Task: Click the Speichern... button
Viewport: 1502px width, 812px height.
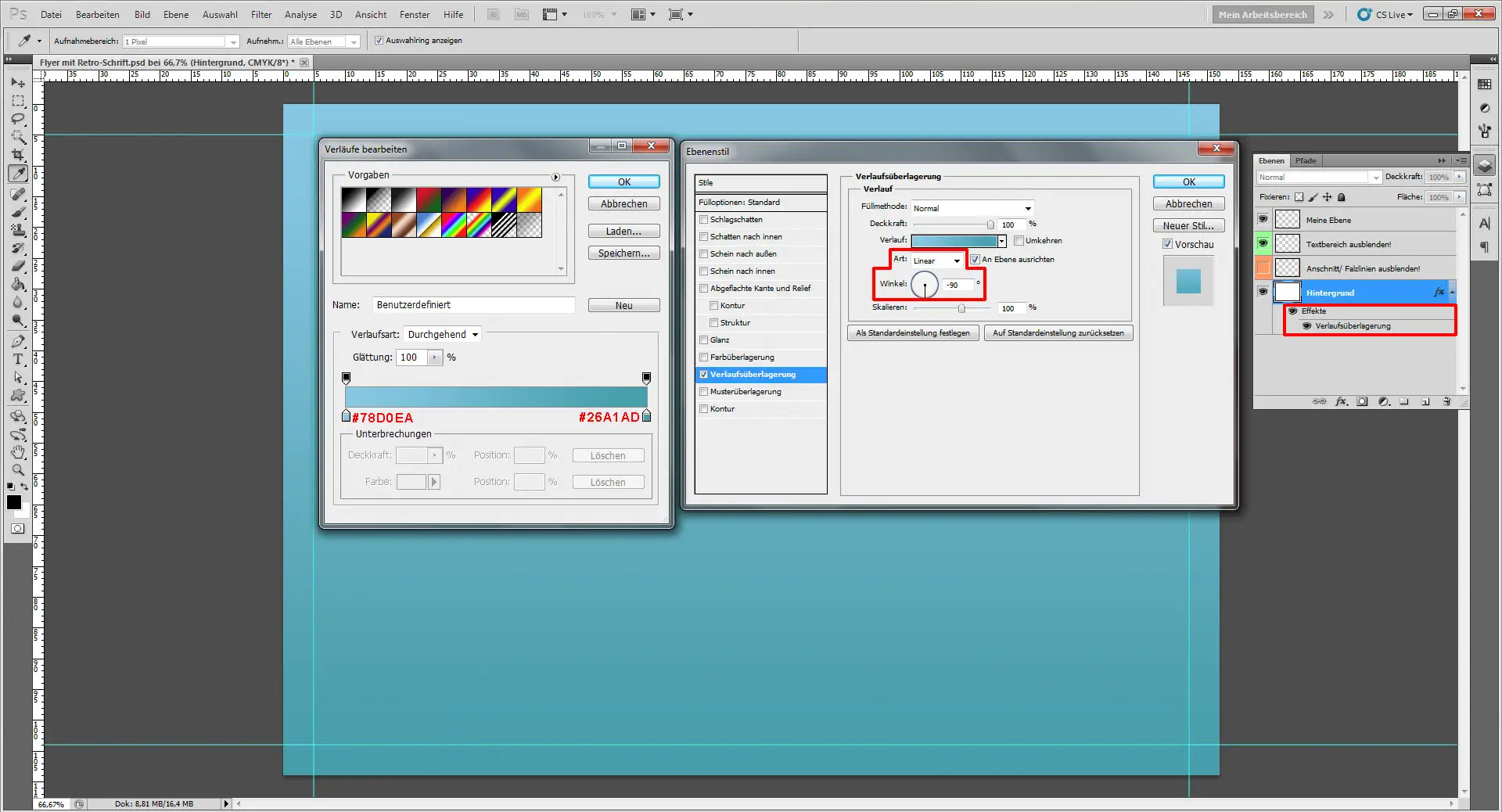Action: coord(623,253)
